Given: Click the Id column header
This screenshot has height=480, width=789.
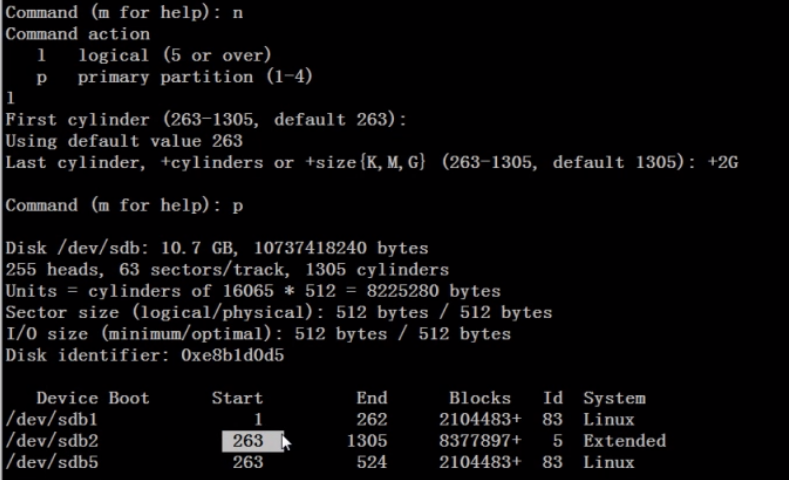Looking at the screenshot, I should [x=553, y=398].
